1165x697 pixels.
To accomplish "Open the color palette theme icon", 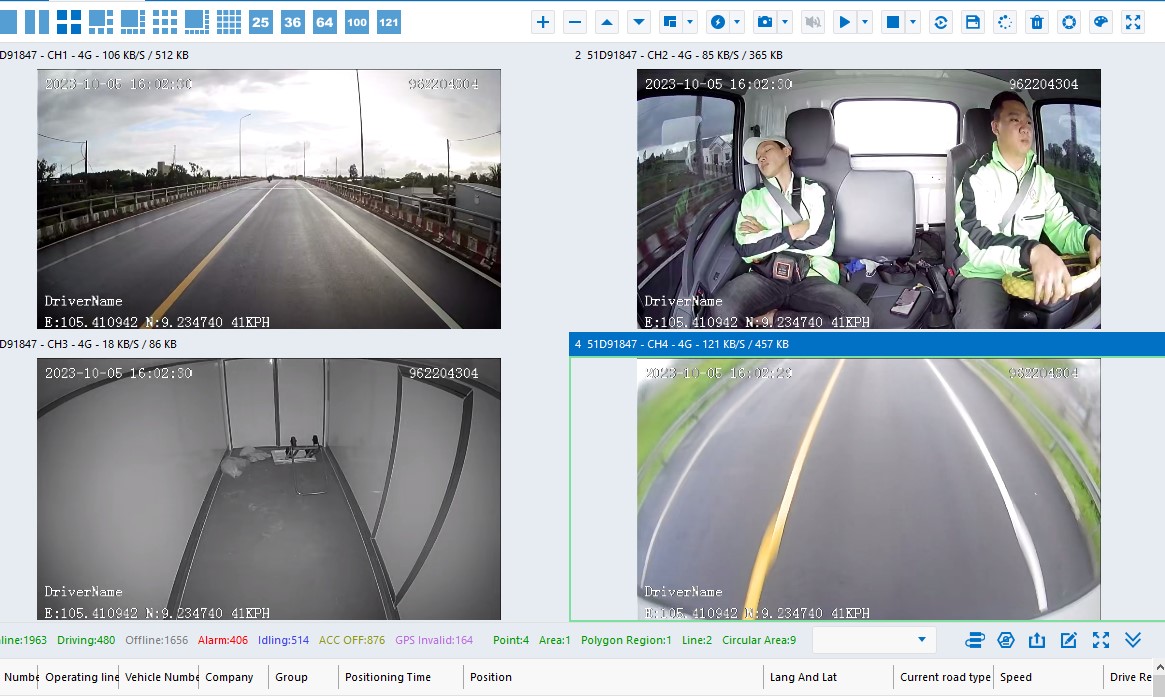I will [x=1101, y=22].
